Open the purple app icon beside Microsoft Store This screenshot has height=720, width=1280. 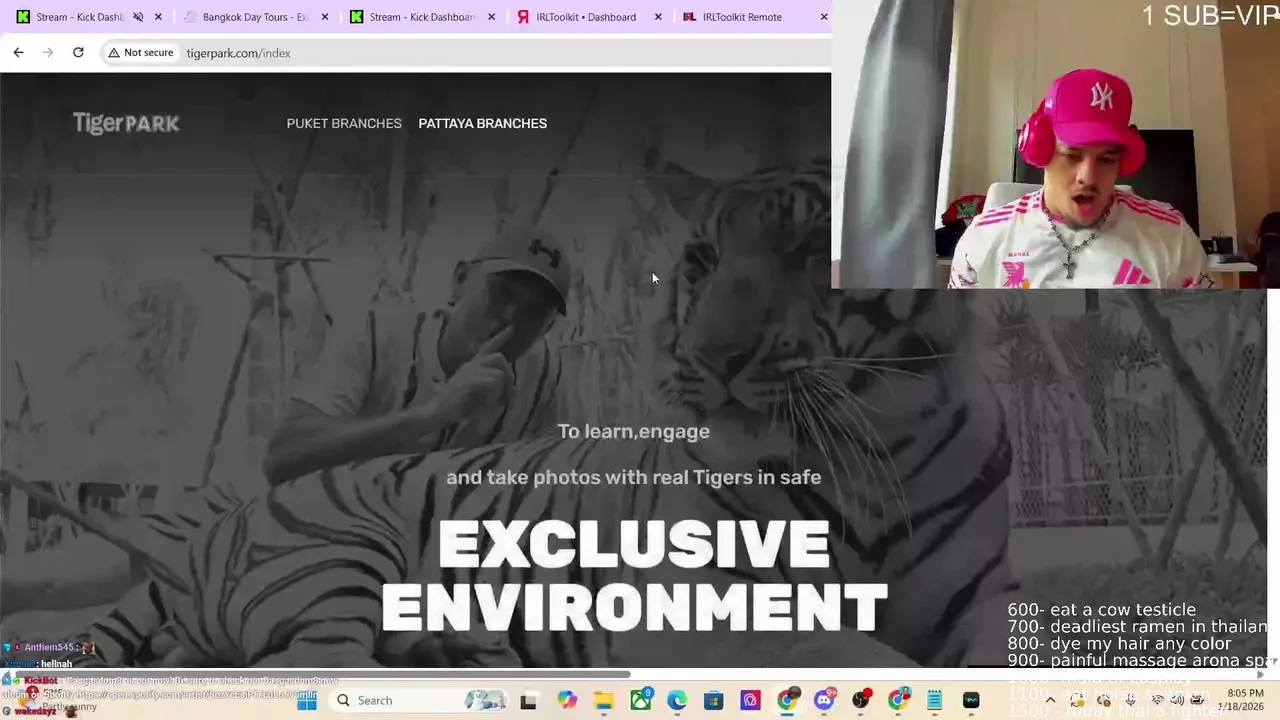pyautogui.click(x=751, y=701)
